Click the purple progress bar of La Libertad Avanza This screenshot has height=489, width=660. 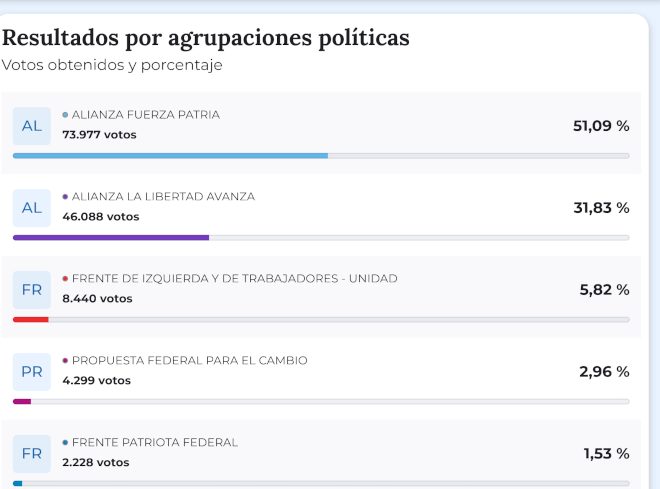tap(110, 238)
